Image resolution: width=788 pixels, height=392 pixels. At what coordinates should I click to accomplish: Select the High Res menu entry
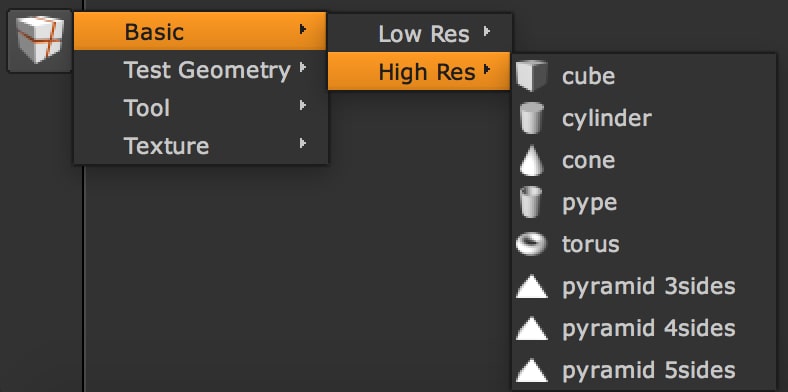tap(419, 71)
